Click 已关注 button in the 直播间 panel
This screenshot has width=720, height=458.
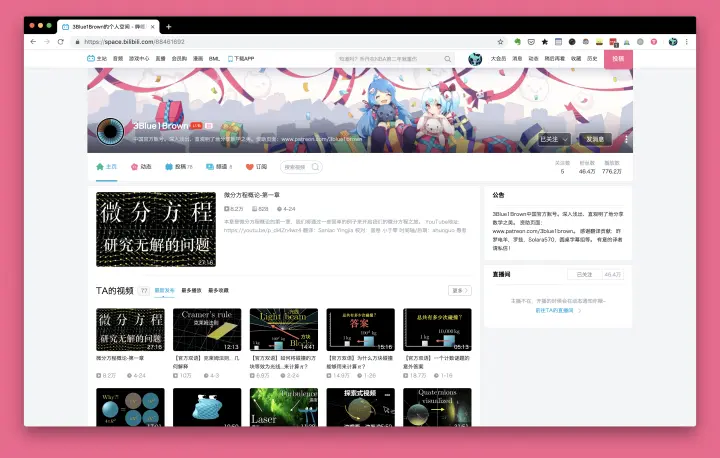tap(585, 275)
